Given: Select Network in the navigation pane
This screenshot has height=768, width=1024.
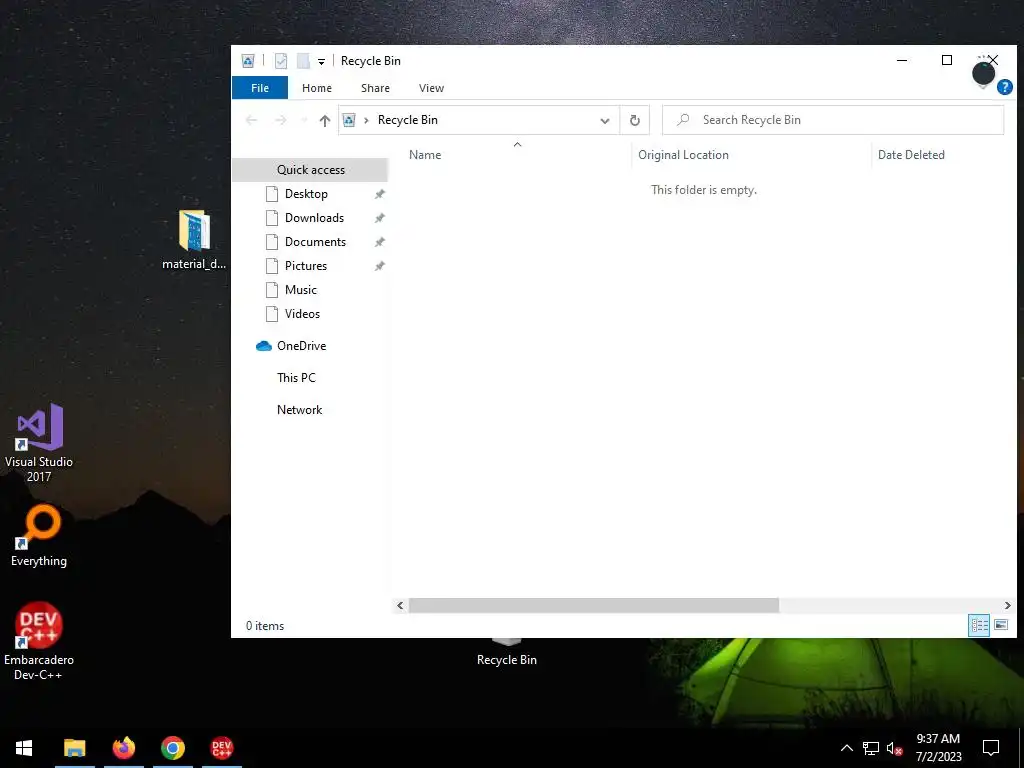Looking at the screenshot, I should (x=300, y=410).
